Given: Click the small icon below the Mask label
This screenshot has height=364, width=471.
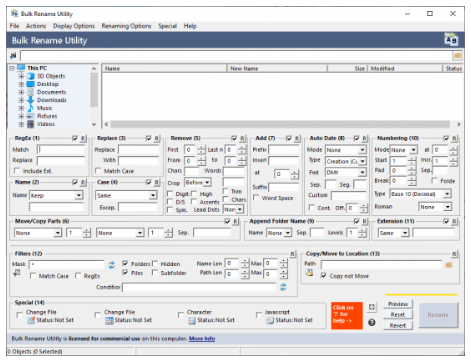Looking at the screenshot, I should (17, 273).
